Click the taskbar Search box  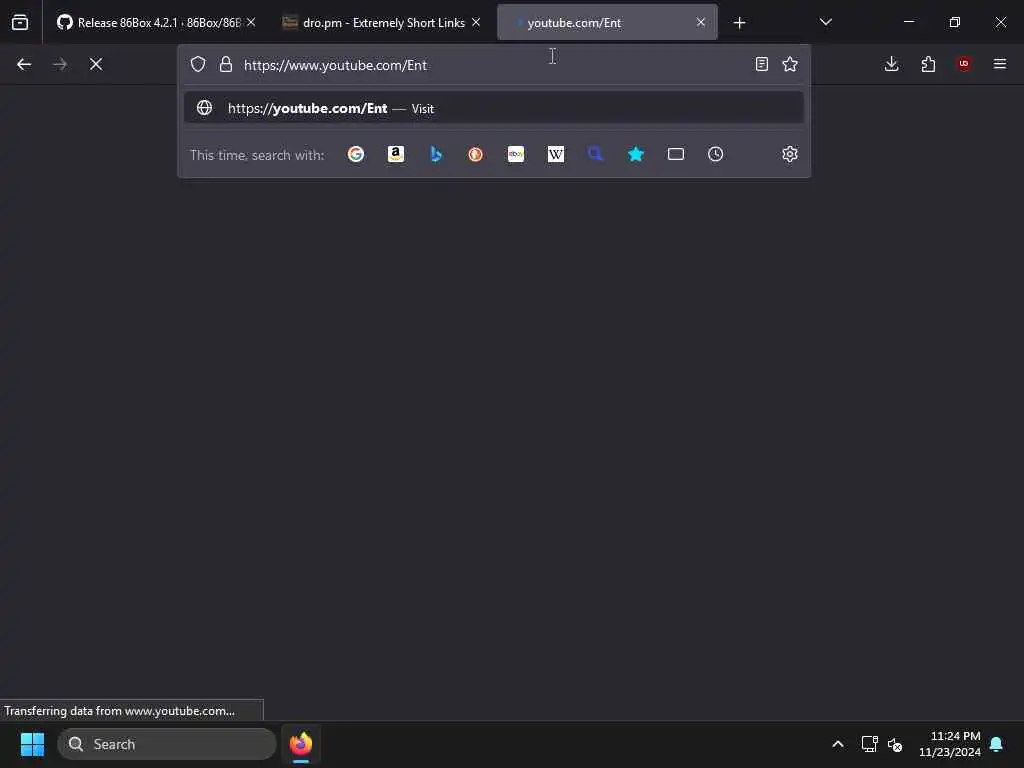click(x=167, y=744)
